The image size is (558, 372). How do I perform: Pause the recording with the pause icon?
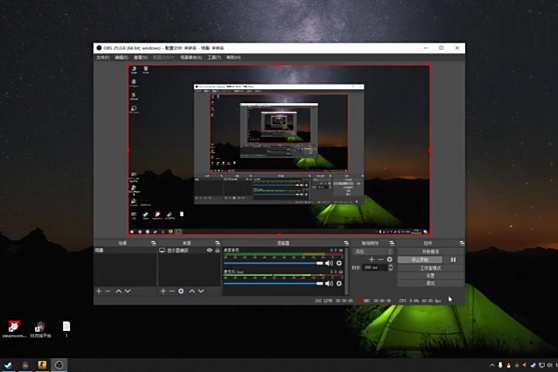coord(453,260)
